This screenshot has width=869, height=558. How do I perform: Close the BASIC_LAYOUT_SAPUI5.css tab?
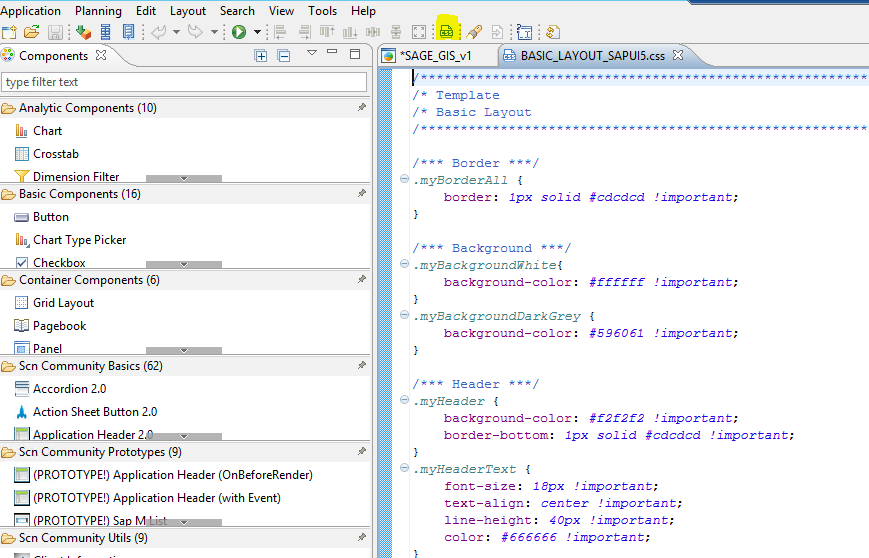[x=678, y=55]
